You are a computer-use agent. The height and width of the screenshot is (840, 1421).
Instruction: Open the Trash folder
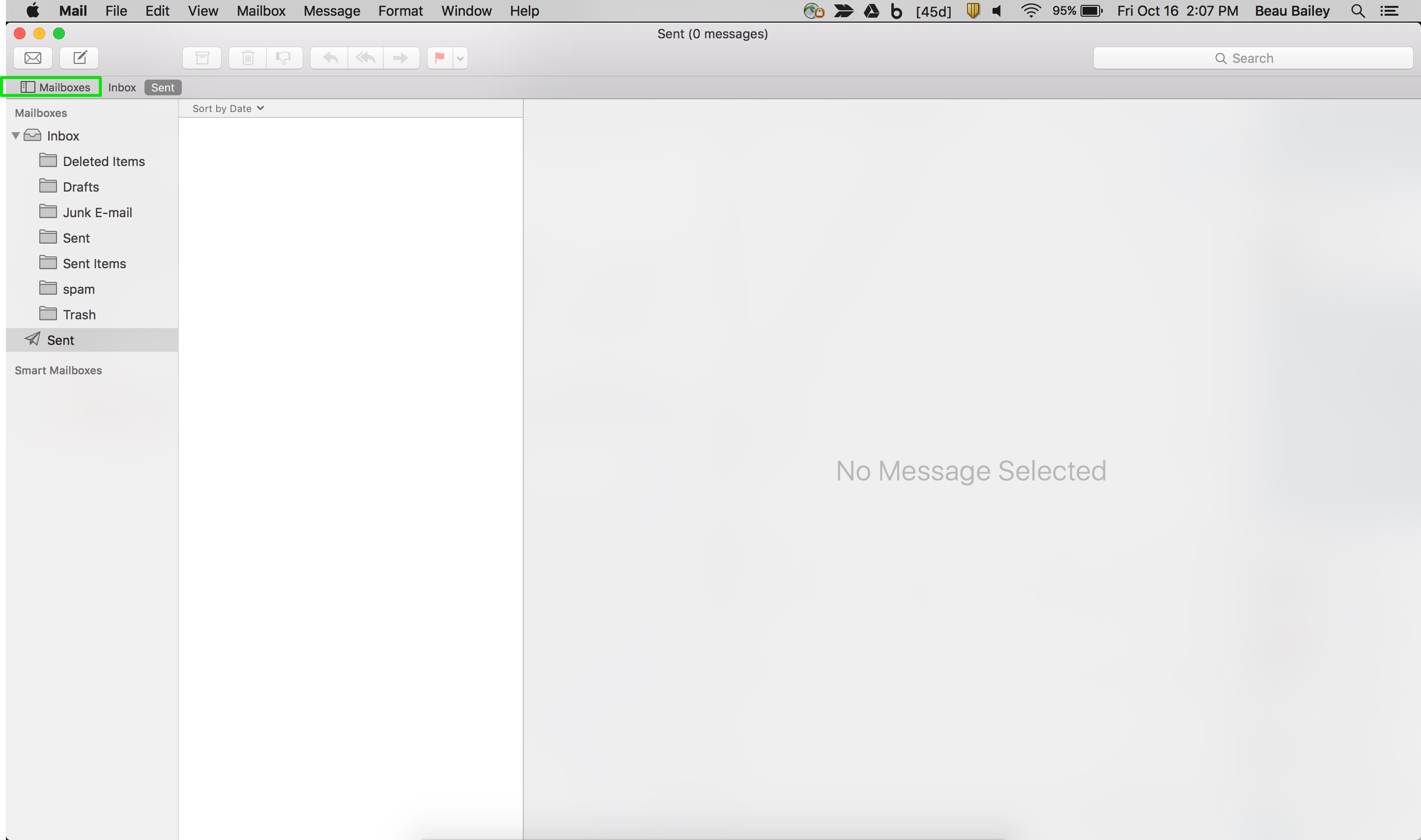tap(92, 314)
